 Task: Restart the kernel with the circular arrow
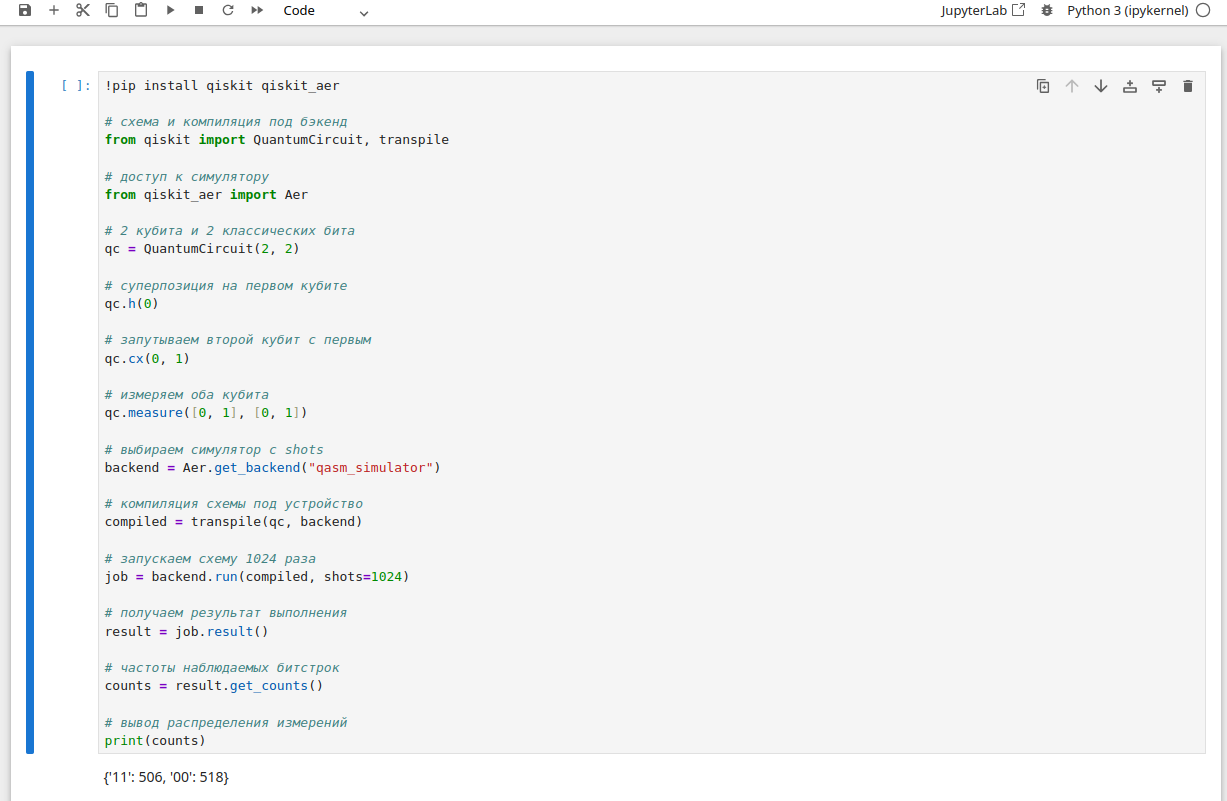click(228, 10)
